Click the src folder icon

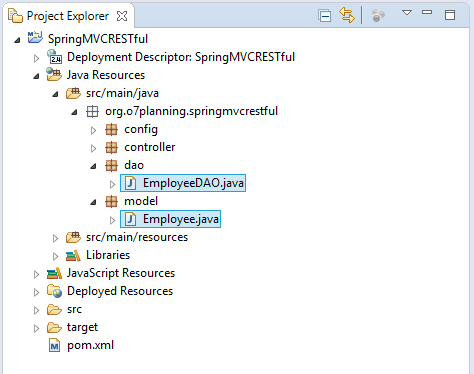point(54,309)
